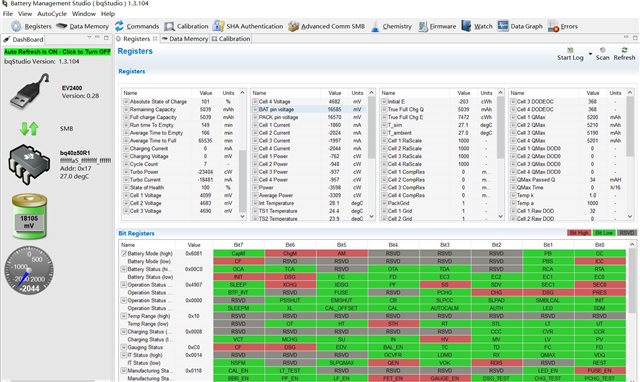Open the Chemistry tool
The height and width of the screenshot is (382, 640).
tap(391, 26)
